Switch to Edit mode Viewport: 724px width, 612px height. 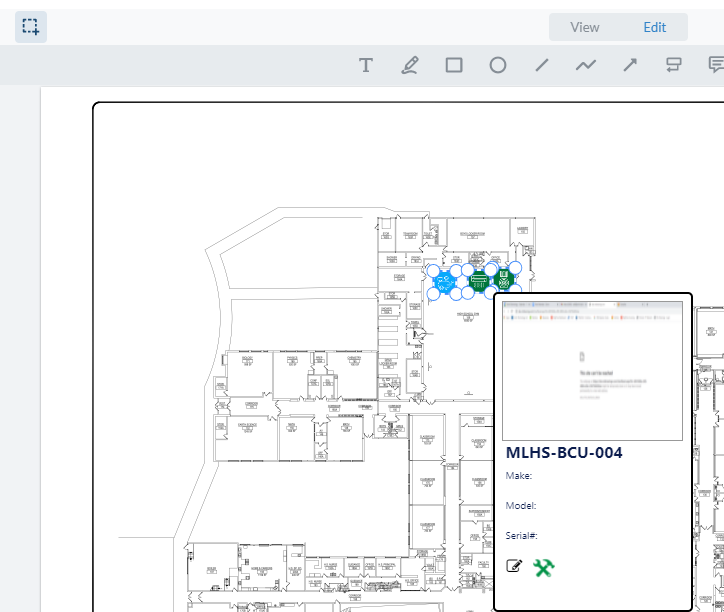coord(654,27)
